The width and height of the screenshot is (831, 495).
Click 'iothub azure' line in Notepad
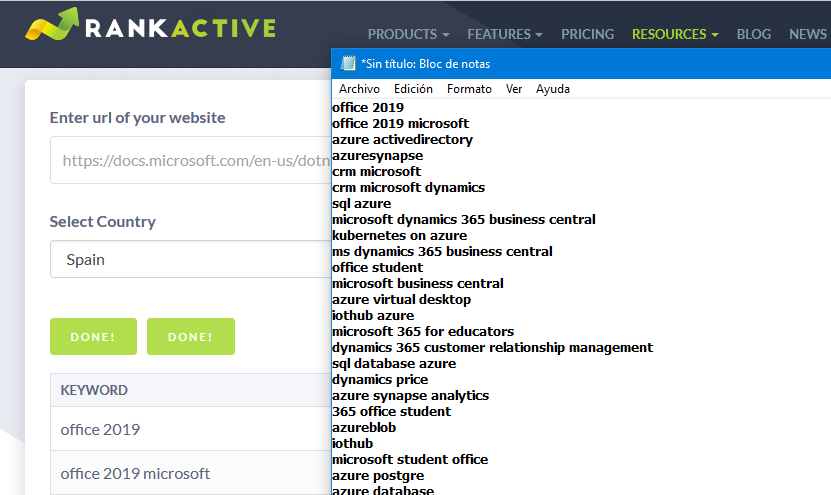[373, 315]
